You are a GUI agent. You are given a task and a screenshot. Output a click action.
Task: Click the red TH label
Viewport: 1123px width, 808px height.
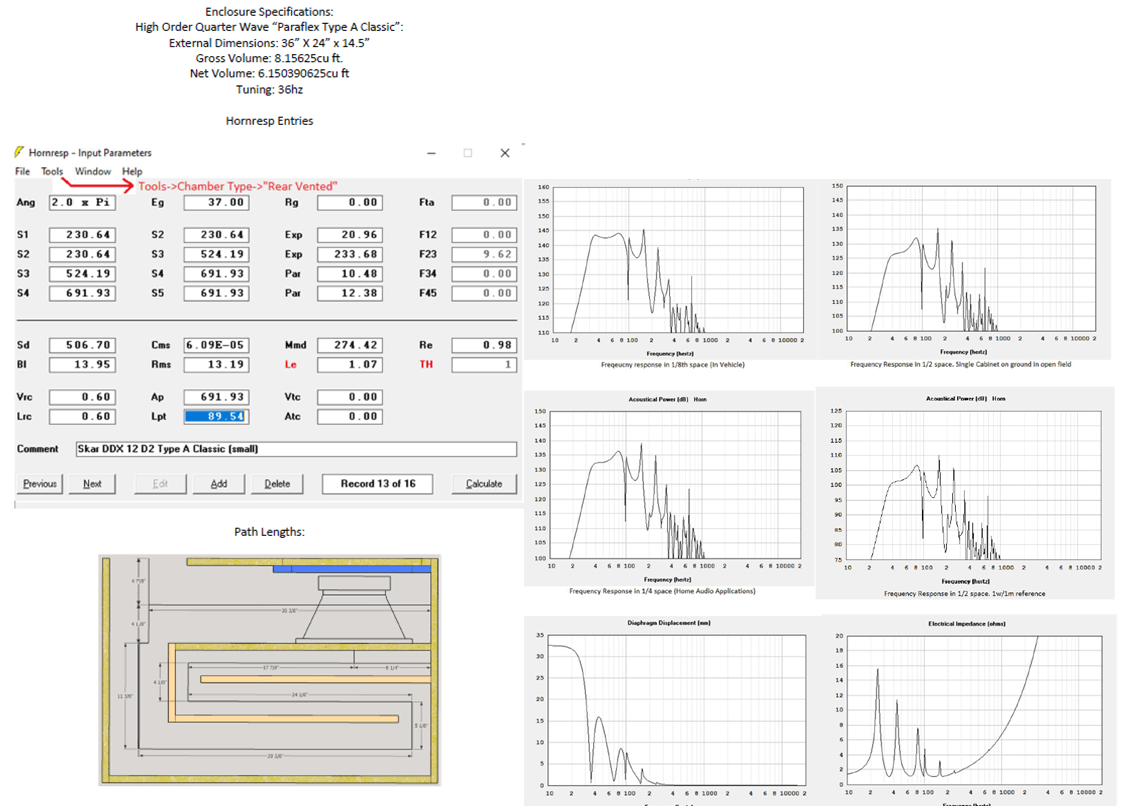click(426, 365)
